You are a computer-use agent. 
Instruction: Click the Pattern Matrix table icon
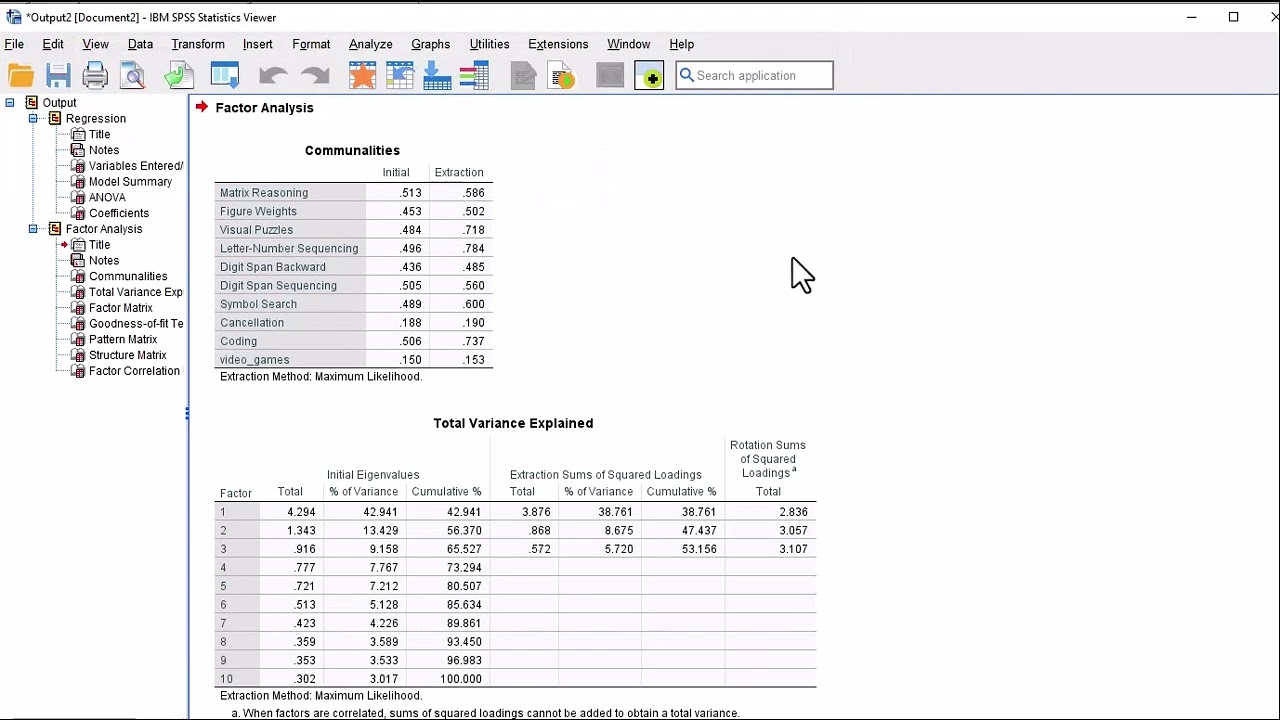tap(78, 340)
